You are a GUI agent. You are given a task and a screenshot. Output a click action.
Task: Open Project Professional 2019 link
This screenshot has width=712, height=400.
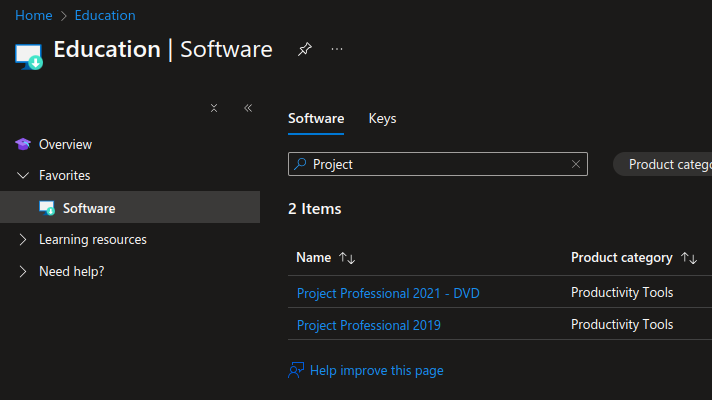point(368,325)
